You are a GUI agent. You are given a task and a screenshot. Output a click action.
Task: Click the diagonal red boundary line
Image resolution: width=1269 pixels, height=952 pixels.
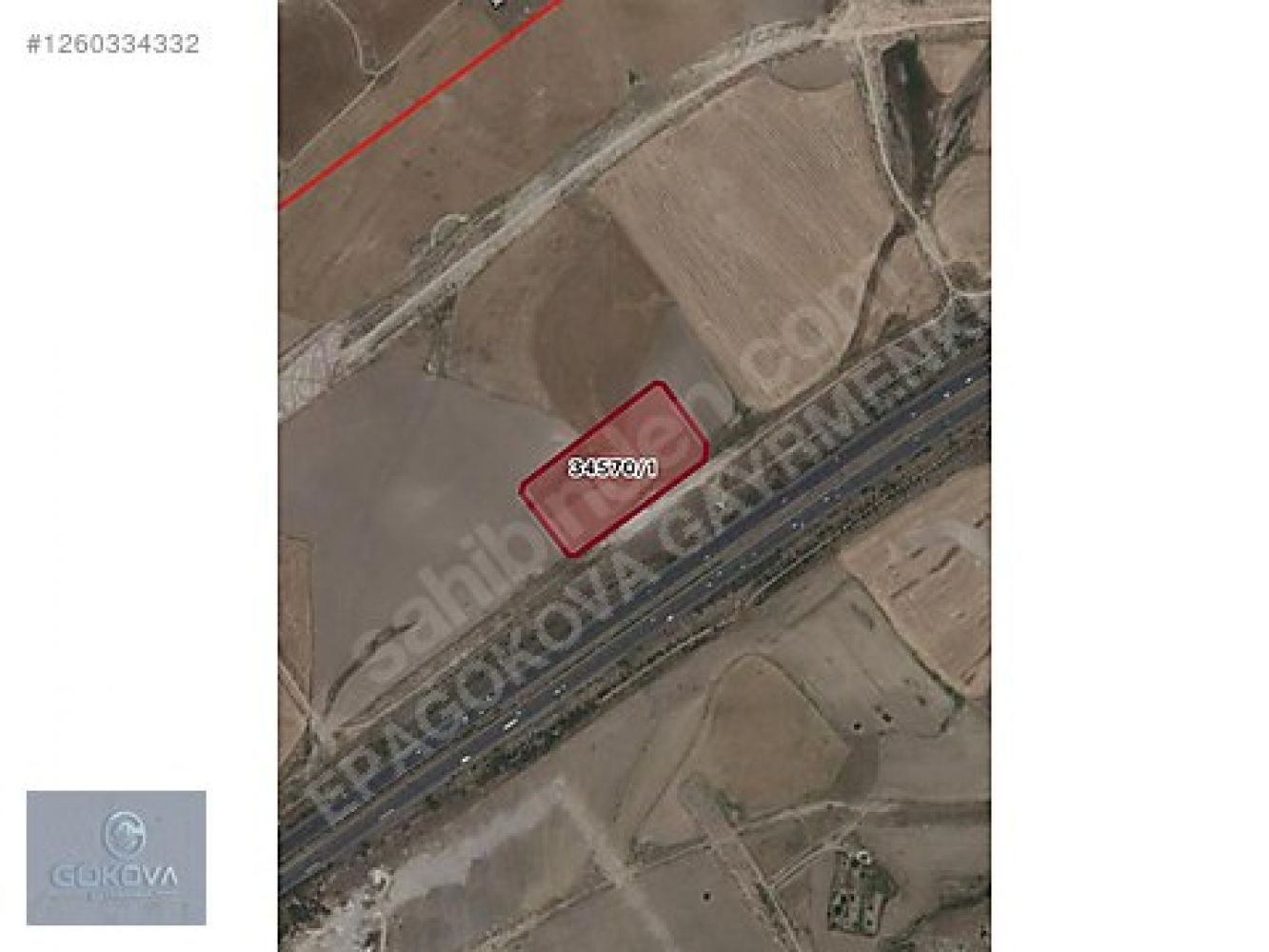point(420,101)
